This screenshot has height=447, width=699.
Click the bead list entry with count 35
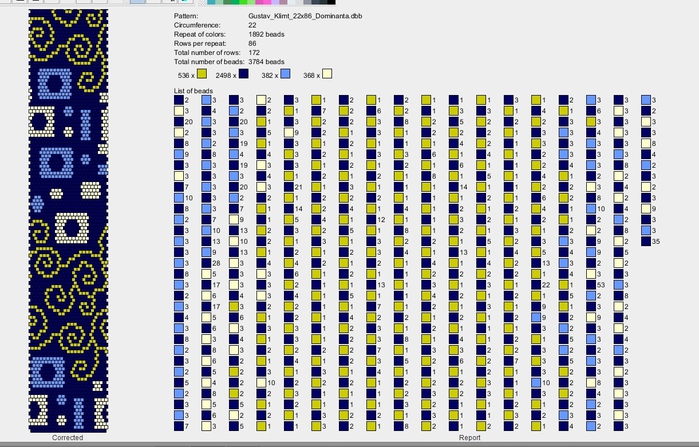(650, 242)
